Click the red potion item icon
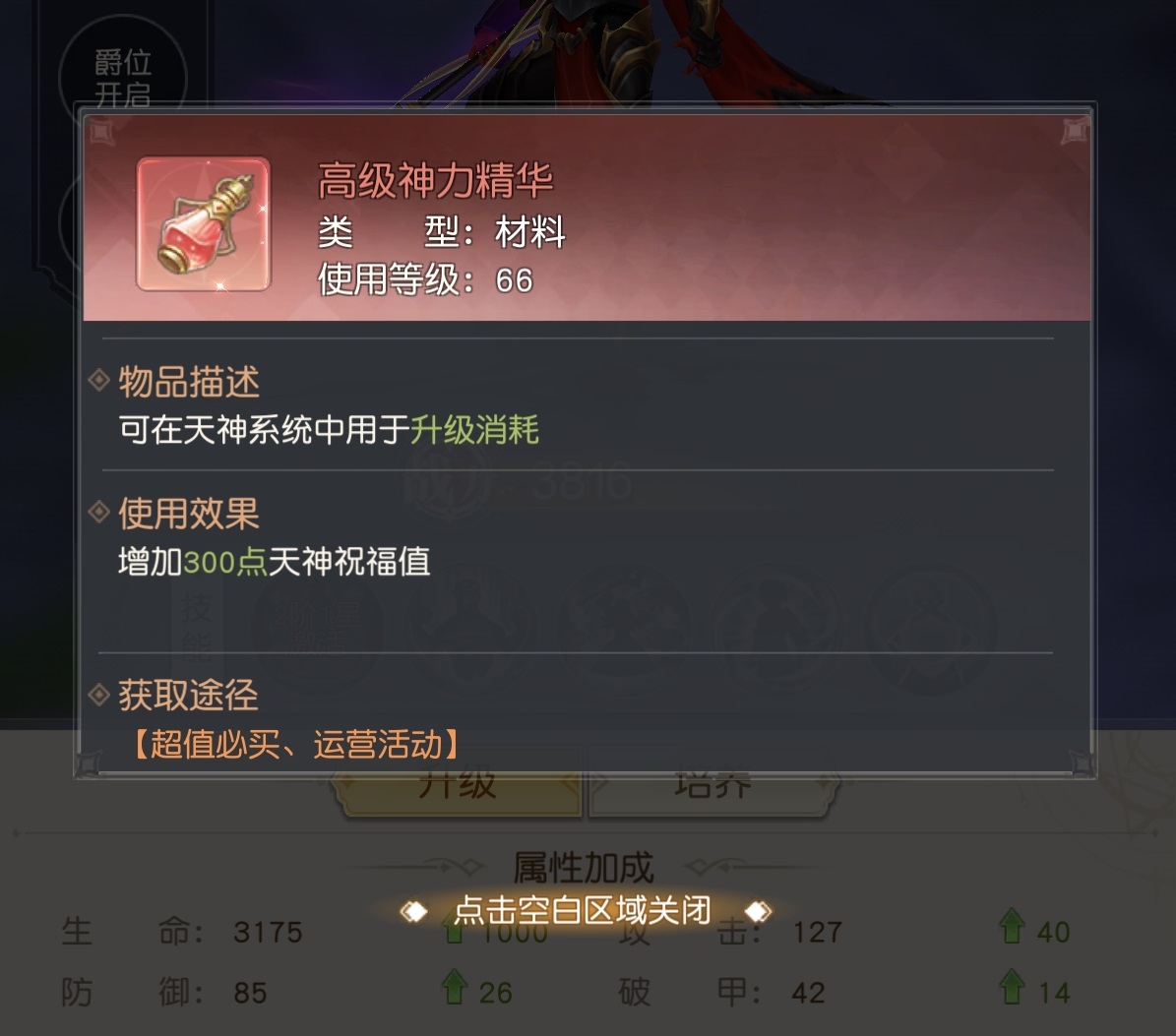 pyautogui.click(x=204, y=224)
